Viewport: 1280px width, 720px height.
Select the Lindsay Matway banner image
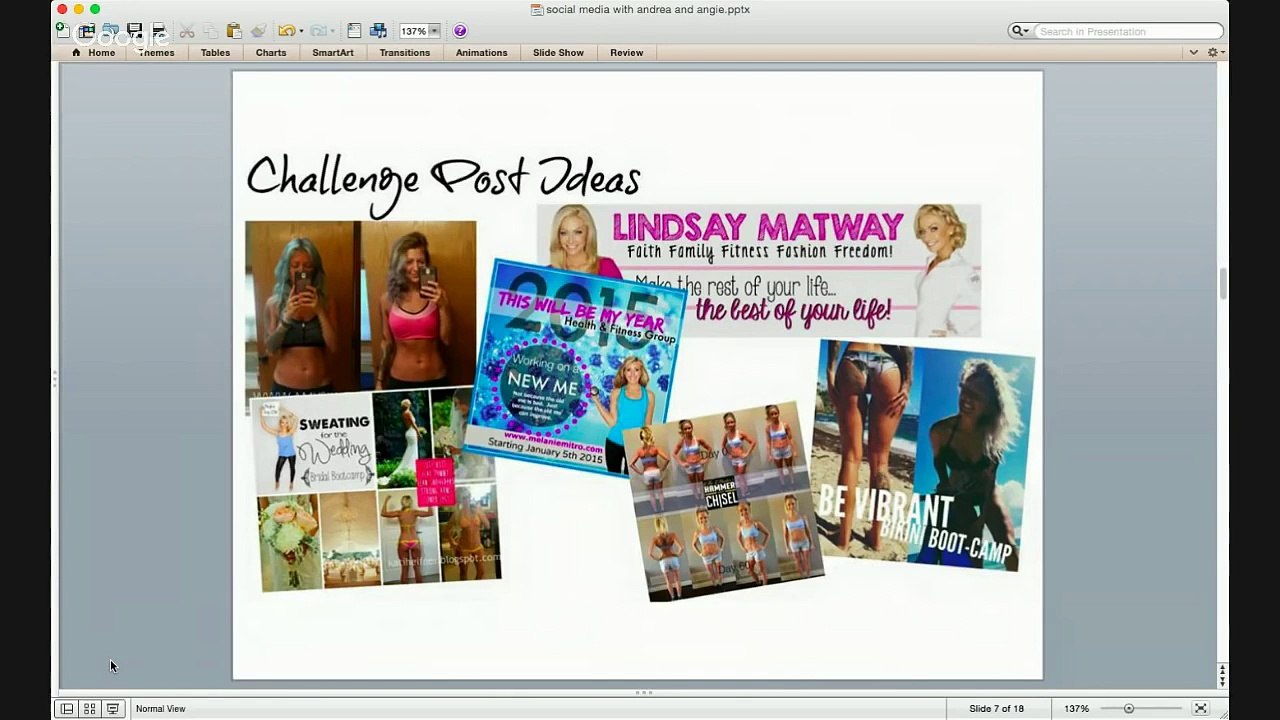coord(759,270)
